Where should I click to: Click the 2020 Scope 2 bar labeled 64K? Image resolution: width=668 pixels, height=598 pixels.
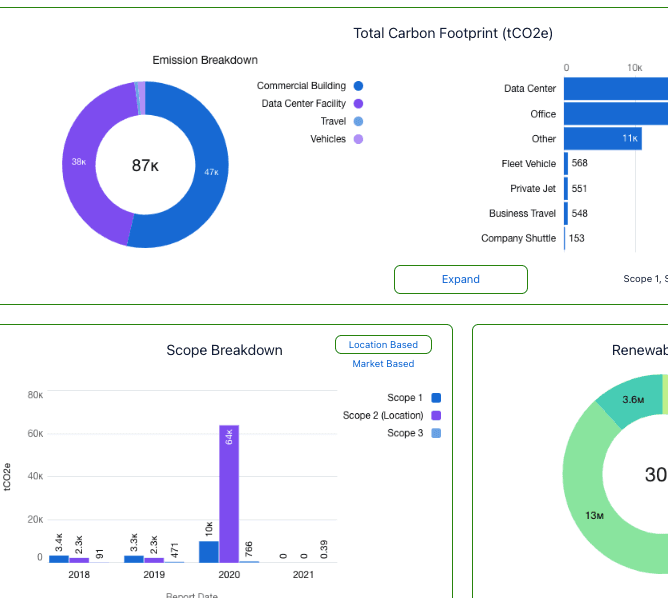[x=229, y=494]
